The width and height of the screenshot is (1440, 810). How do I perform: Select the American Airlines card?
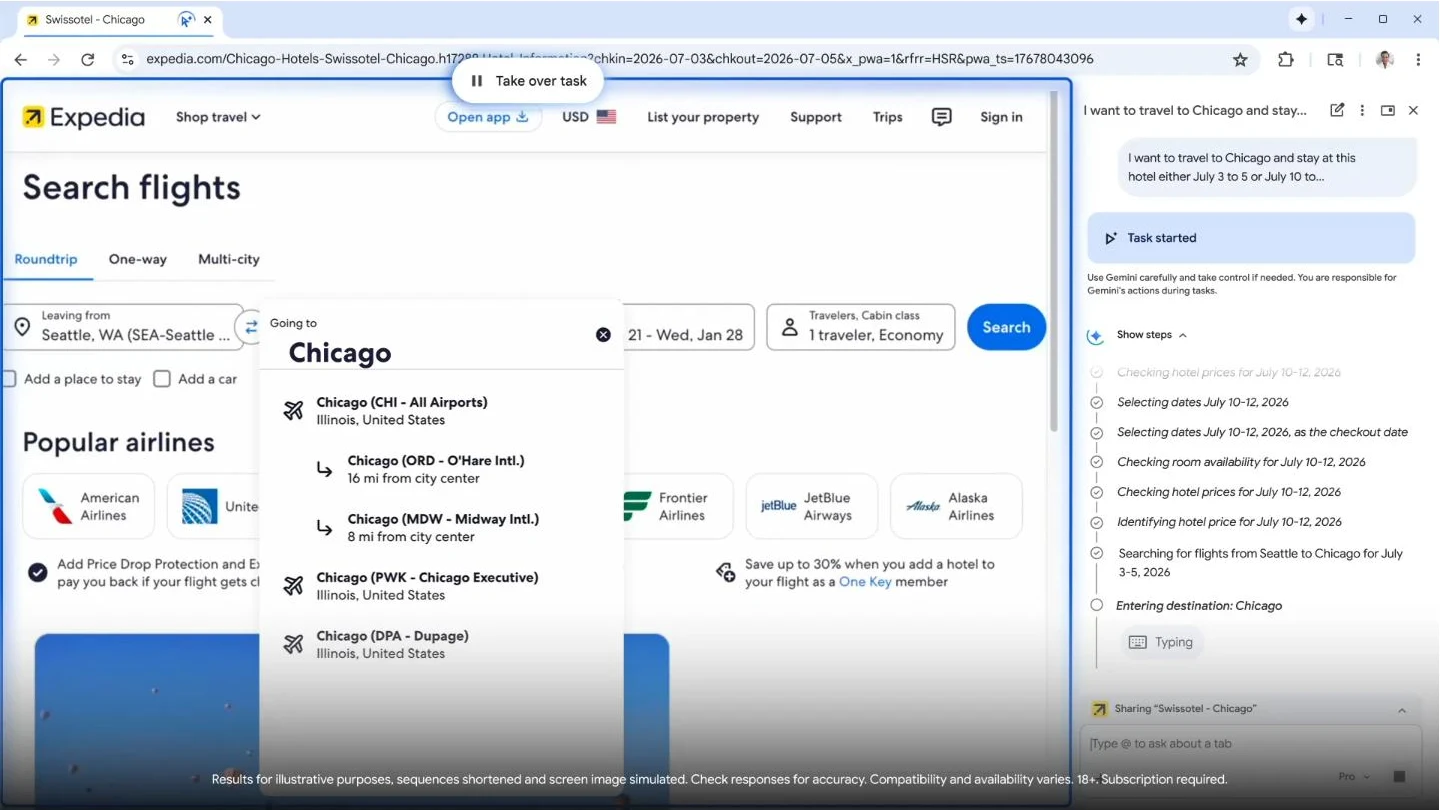89,506
